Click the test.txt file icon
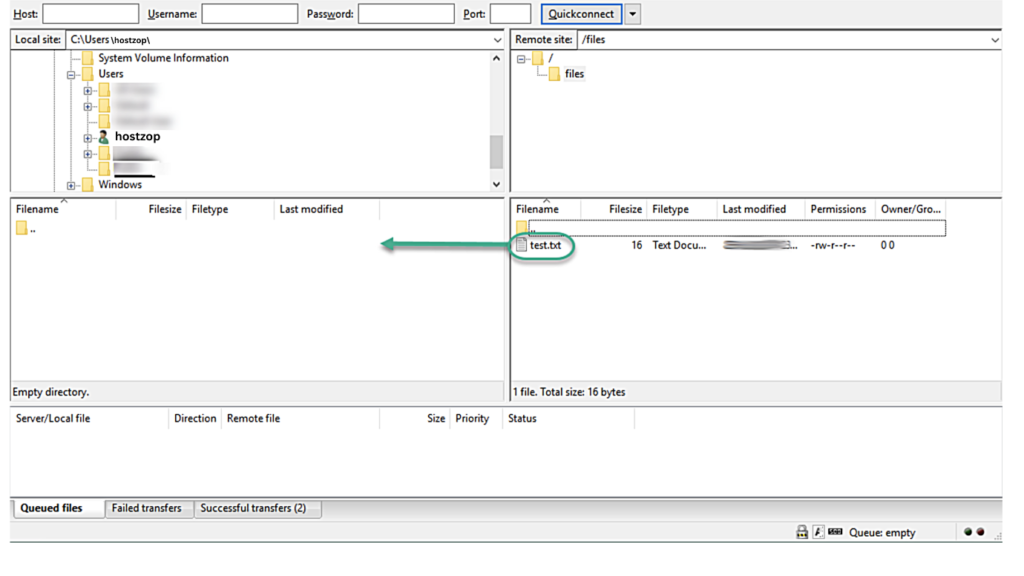Screen dimensions: 1024x576 pyautogui.click(x=521, y=245)
